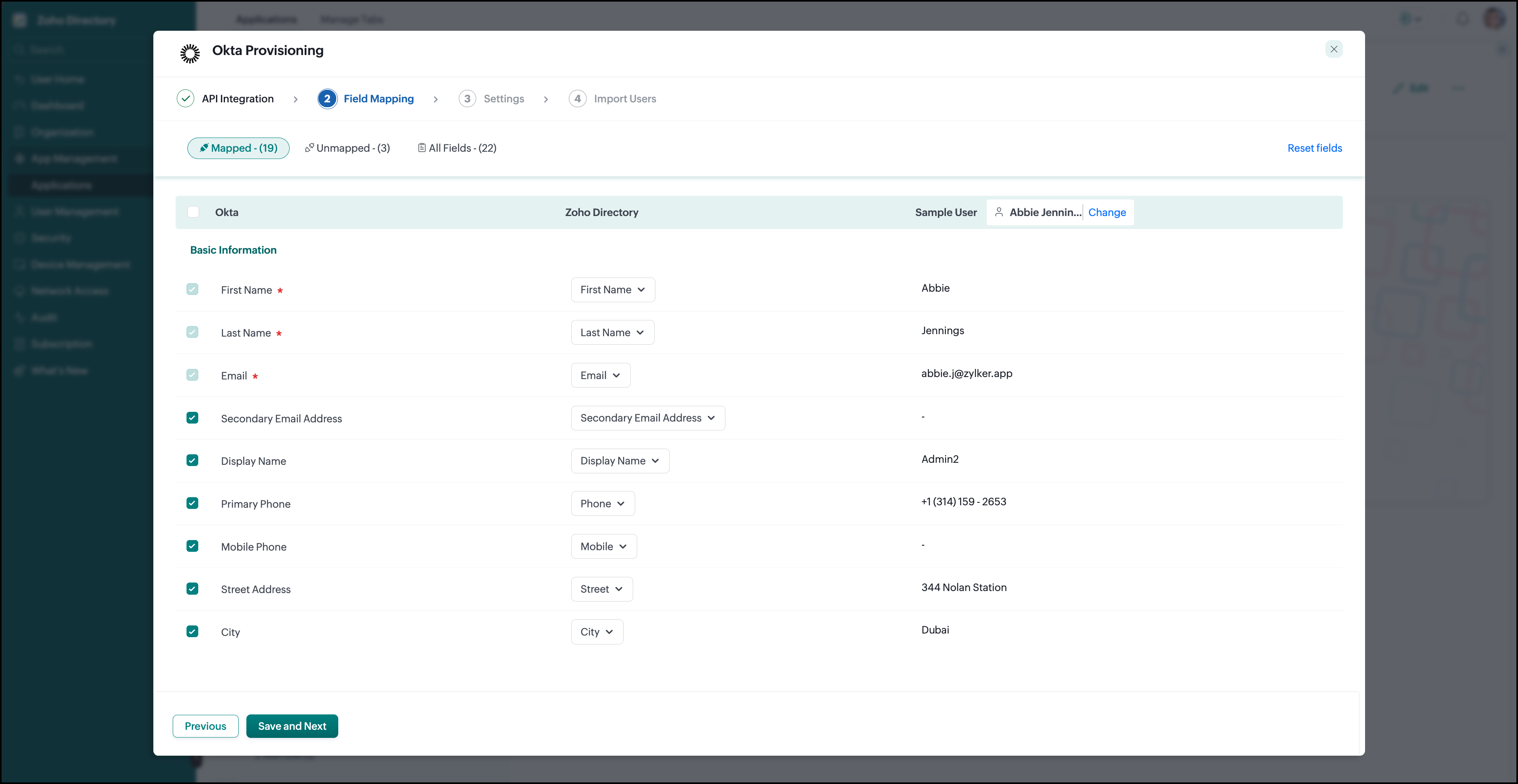The image size is (1518, 784).
Task: Open the Secondary Email Address mapping dropdown
Action: (648, 417)
